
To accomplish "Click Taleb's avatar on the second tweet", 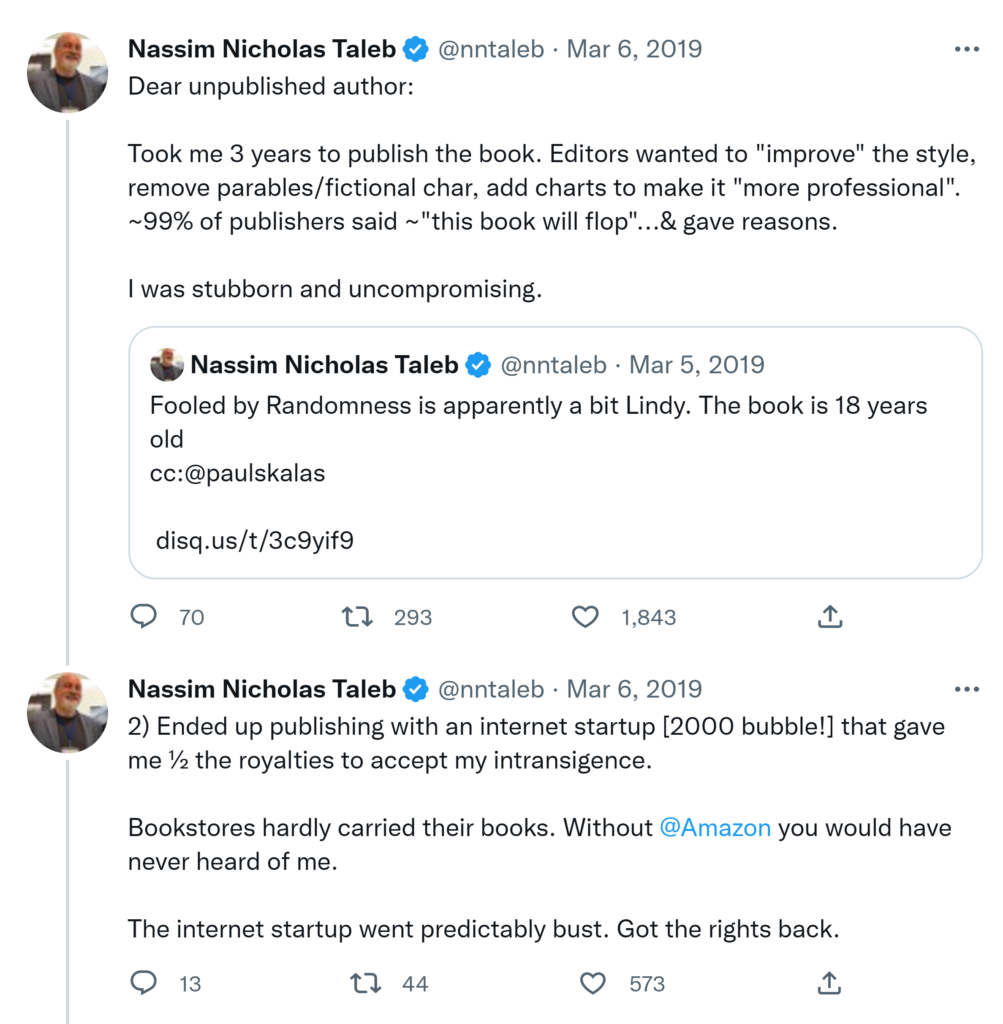I will pos(67,713).
